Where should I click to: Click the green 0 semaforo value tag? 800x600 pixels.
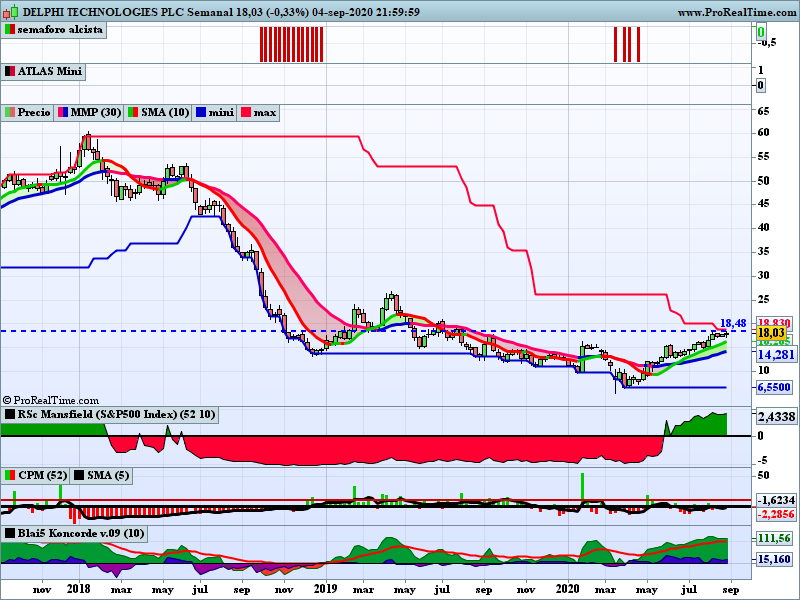[760, 32]
